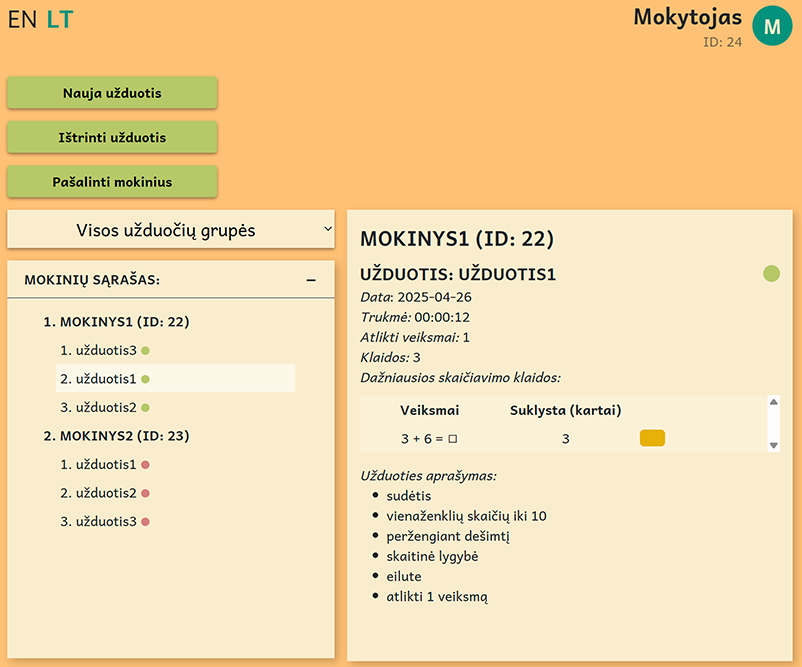The height and width of the screenshot is (667, 802).
Task: Select MOKINYS2 (ID: 23) in student list
Action: [x=117, y=436]
